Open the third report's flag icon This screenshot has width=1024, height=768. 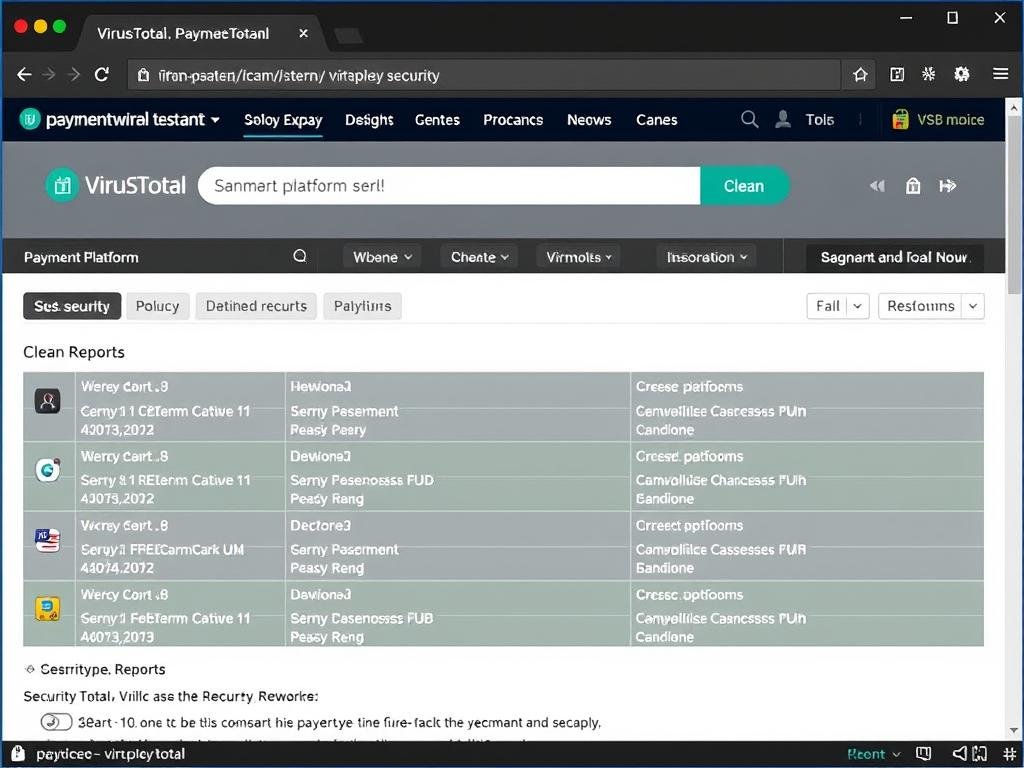pyautogui.click(x=47, y=540)
